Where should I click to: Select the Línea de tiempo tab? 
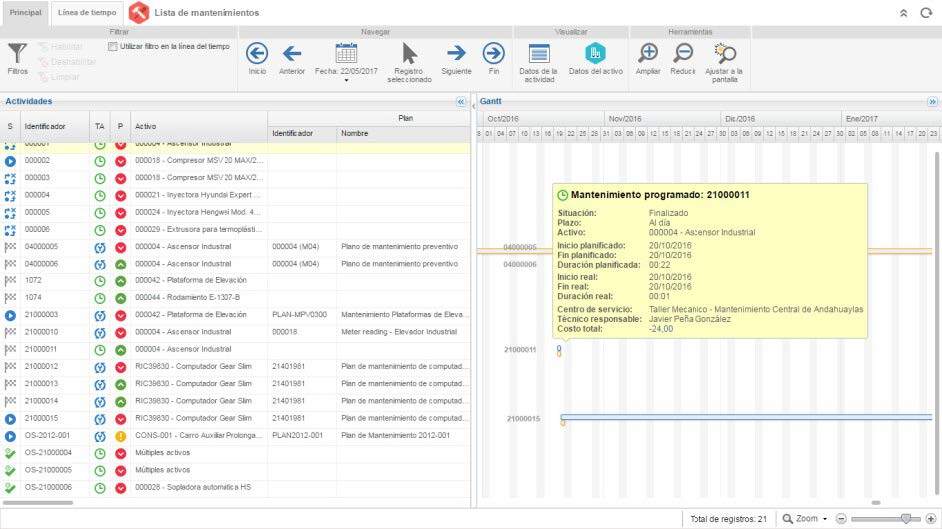[x=87, y=13]
